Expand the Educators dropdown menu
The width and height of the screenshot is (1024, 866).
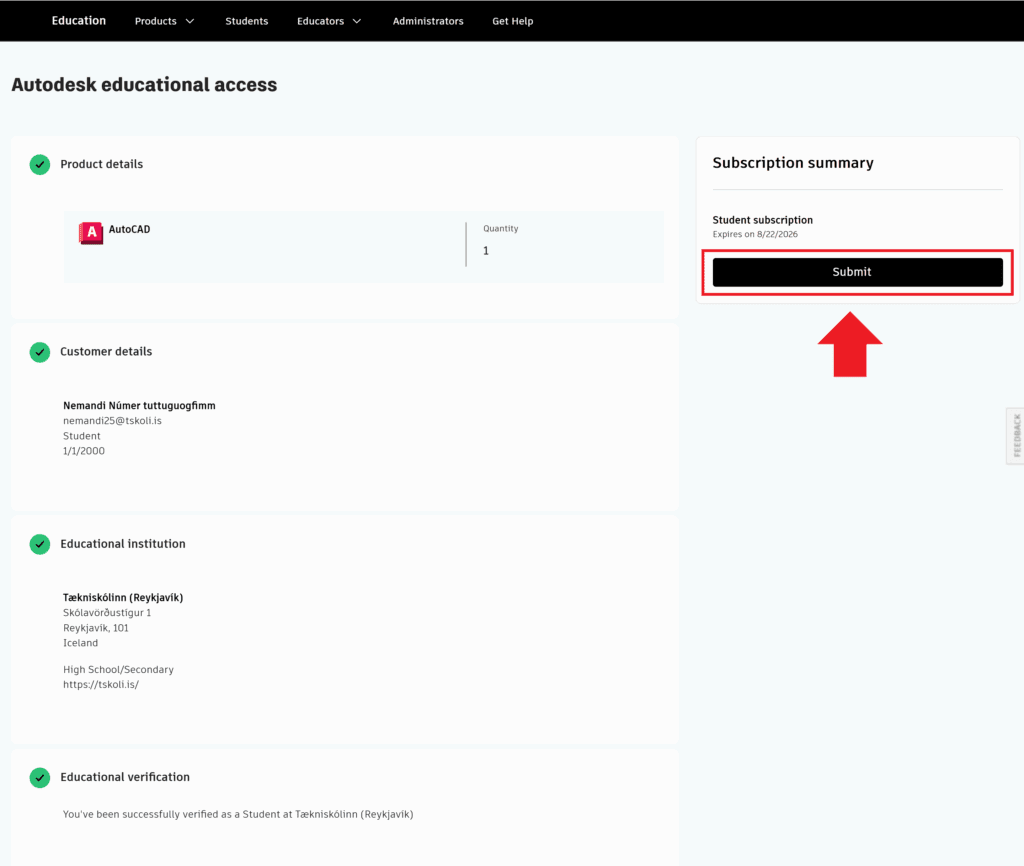329,21
